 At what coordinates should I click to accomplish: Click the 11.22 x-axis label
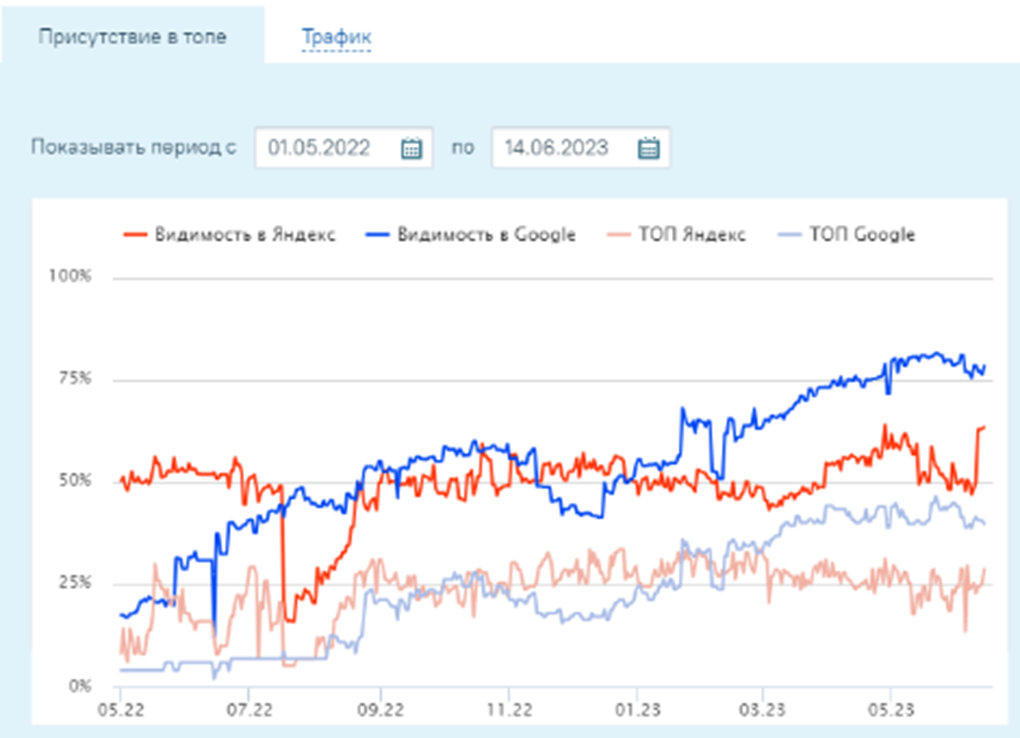click(x=509, y=709)
